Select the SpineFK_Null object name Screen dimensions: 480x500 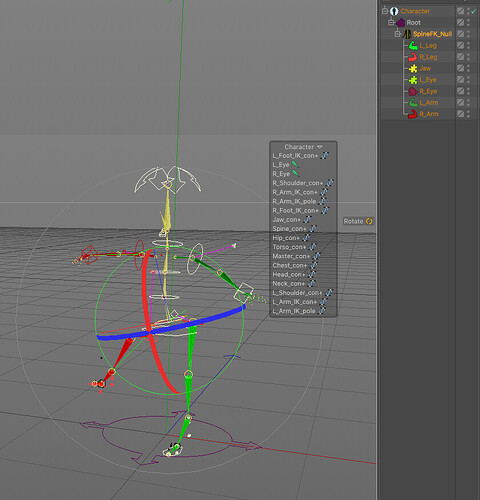[432, 34]
